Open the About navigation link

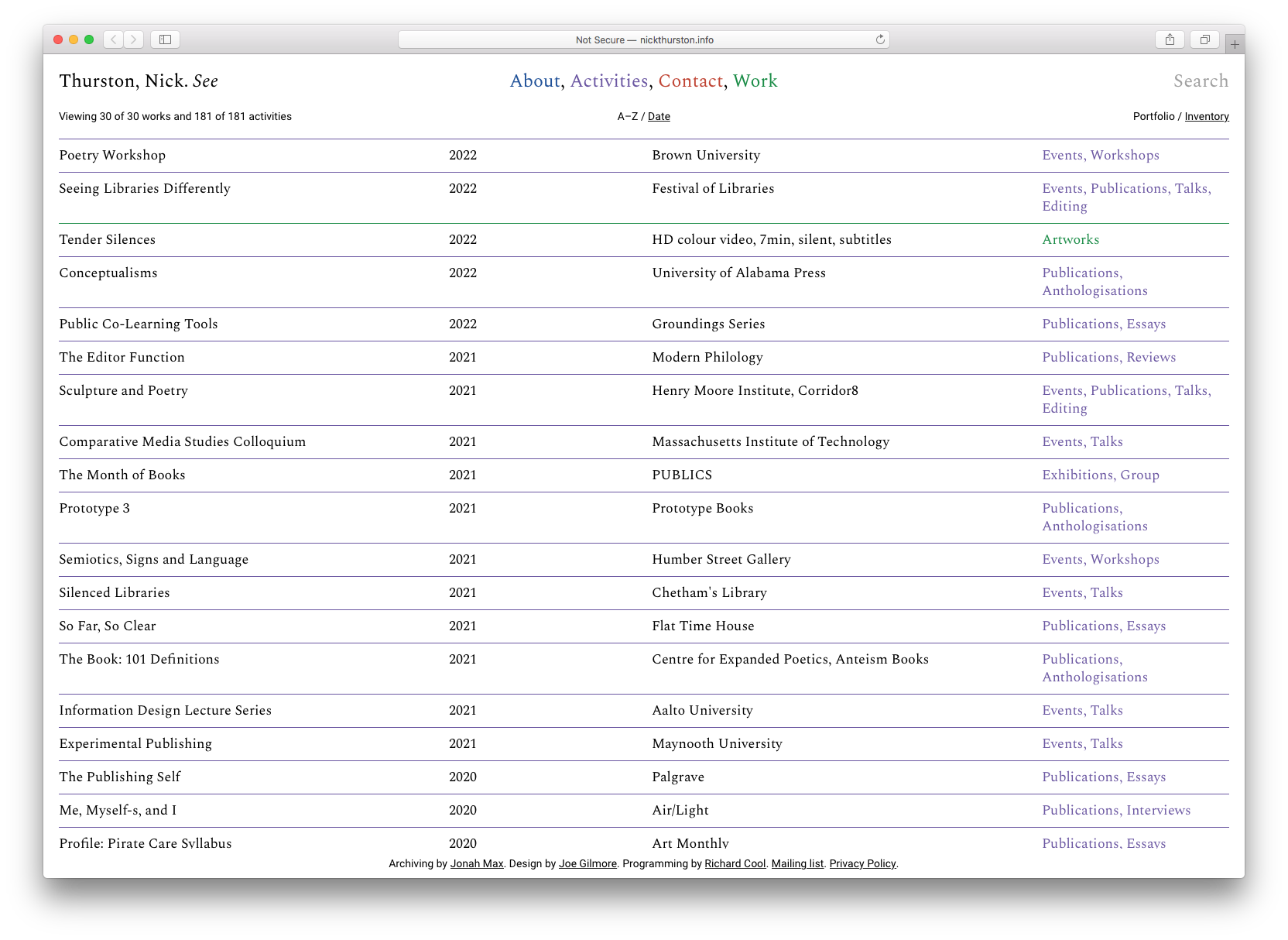coord(535,81)
